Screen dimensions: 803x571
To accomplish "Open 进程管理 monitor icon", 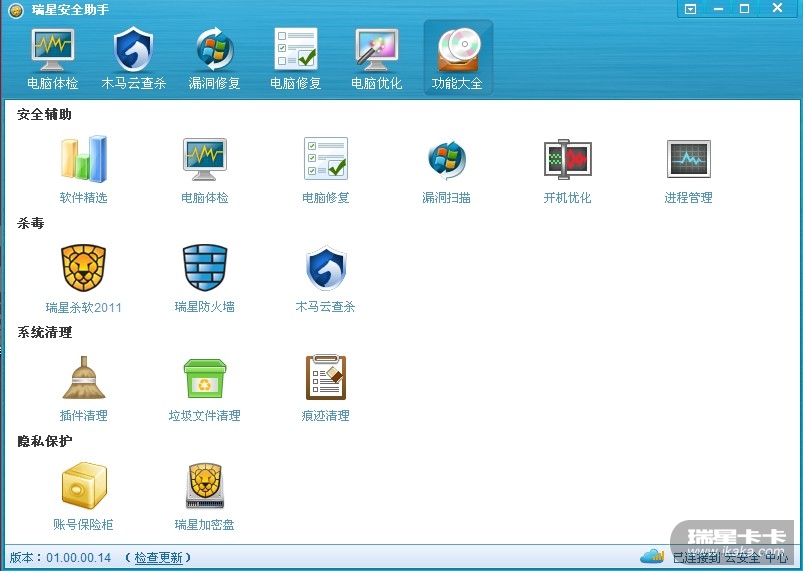I will coord(689,159).
